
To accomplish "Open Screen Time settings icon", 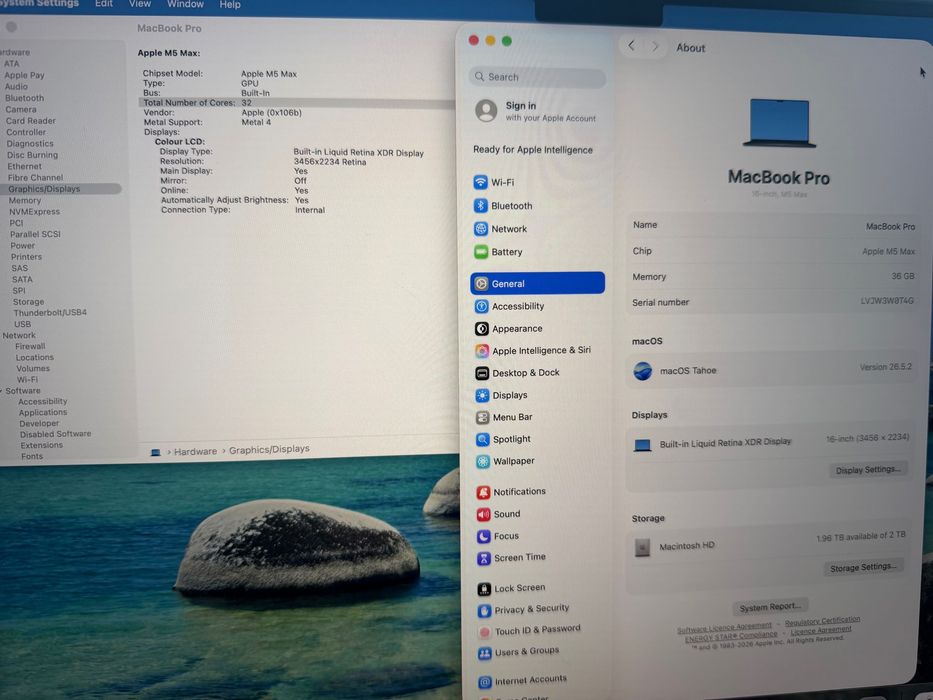I will 484,559.
